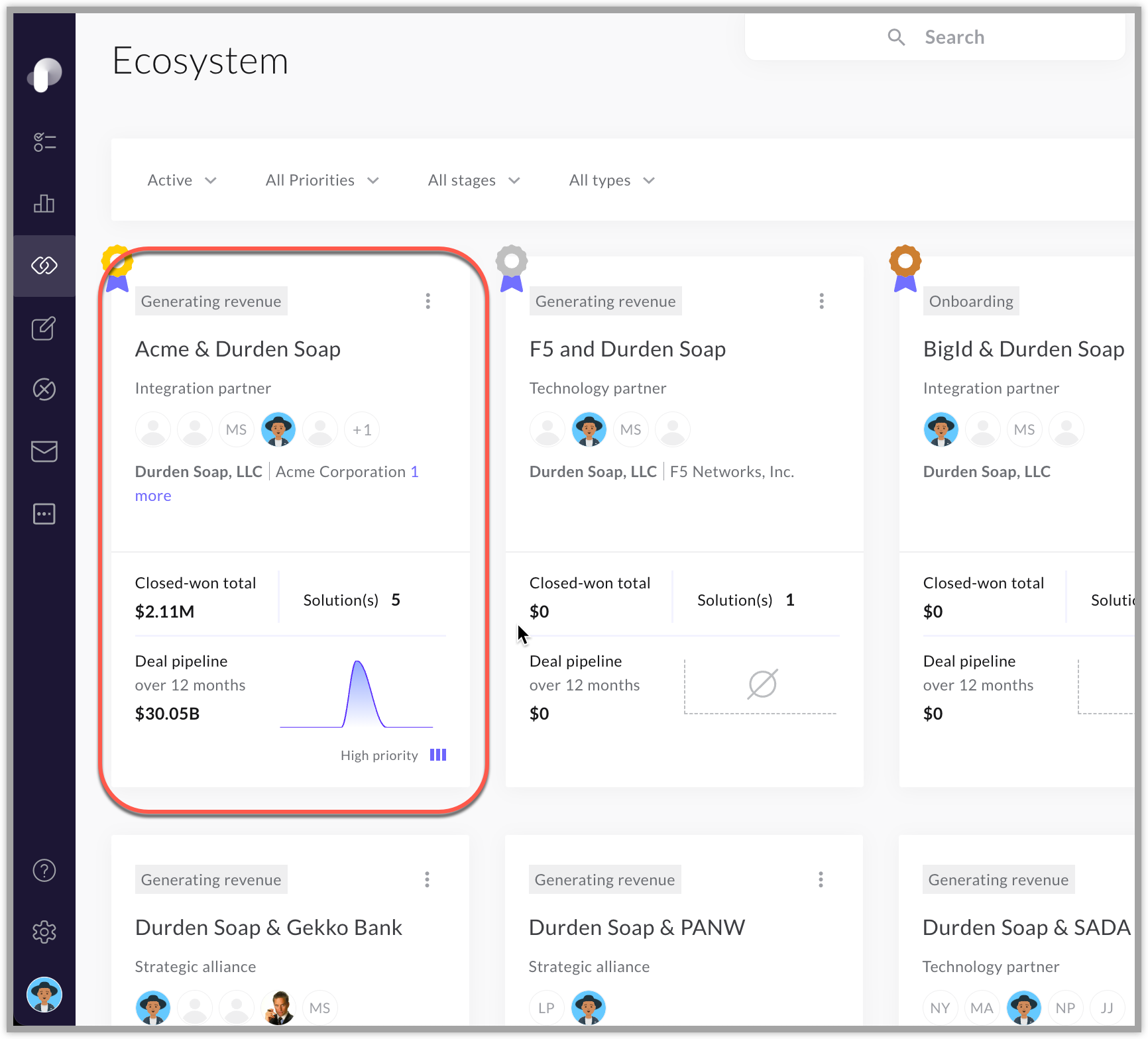Click Generating revenue tag on Acme card
This screenshot has width=1148, height=1039.
(211, 301)
